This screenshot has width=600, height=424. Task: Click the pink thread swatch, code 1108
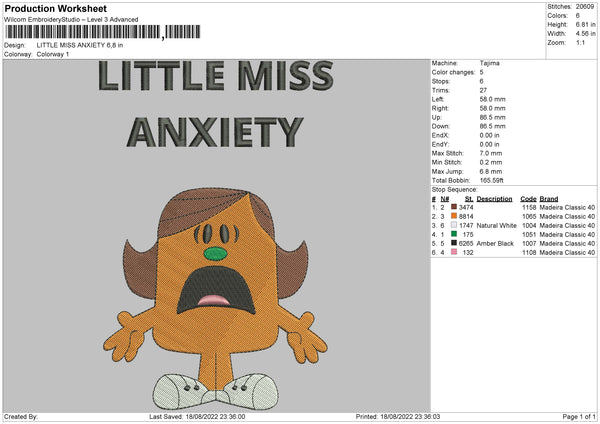click(454, 252)
